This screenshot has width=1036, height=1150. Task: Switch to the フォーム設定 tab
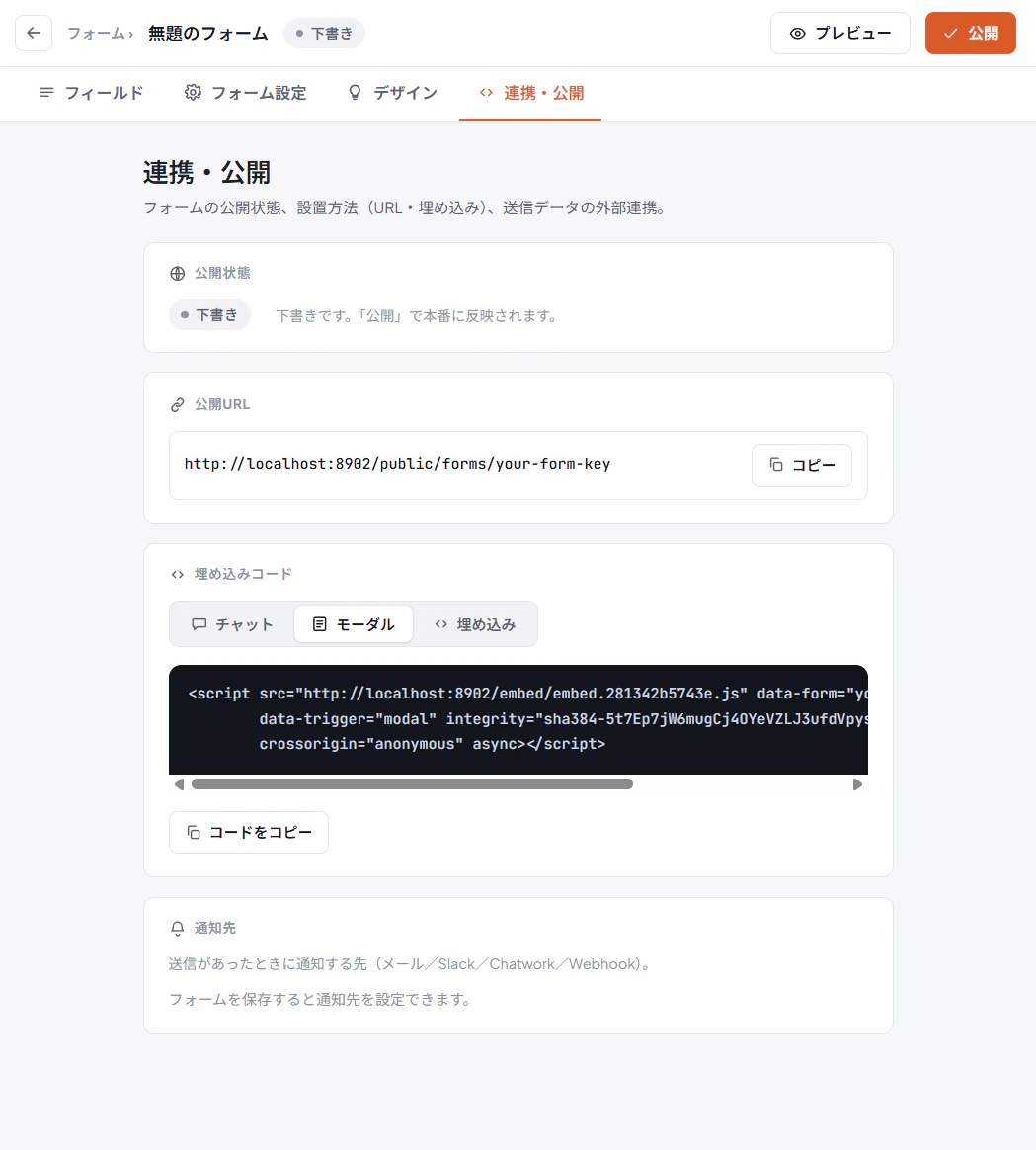point(245,93)
